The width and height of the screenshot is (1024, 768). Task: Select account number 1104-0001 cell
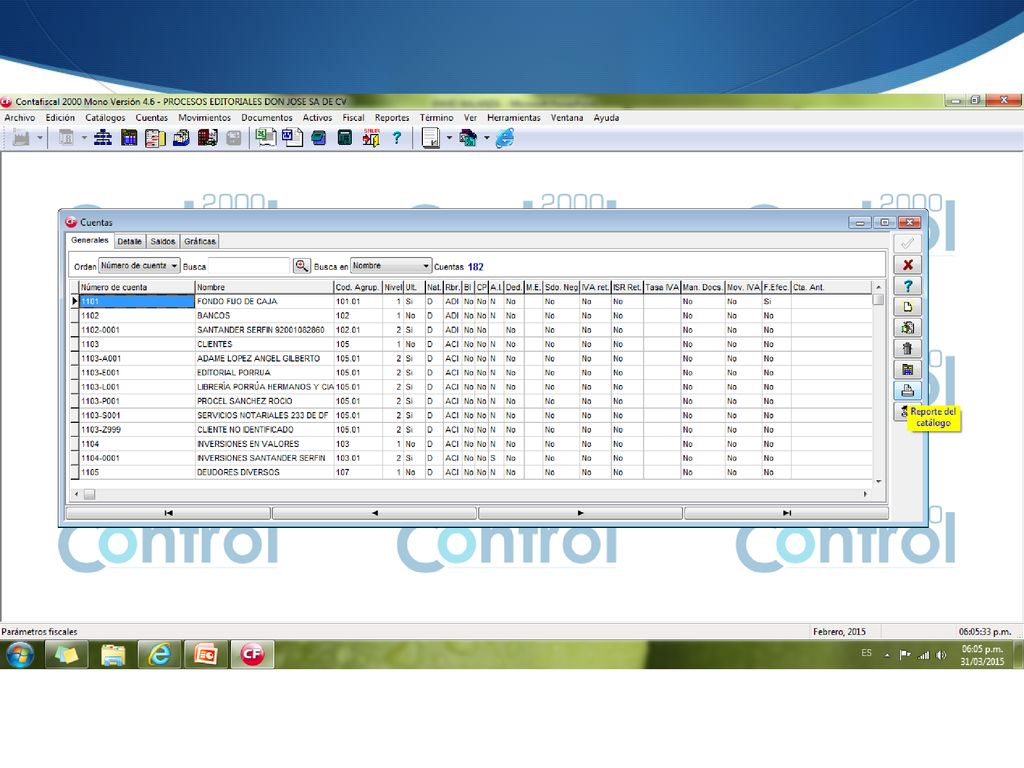click(x=137, y=458)
